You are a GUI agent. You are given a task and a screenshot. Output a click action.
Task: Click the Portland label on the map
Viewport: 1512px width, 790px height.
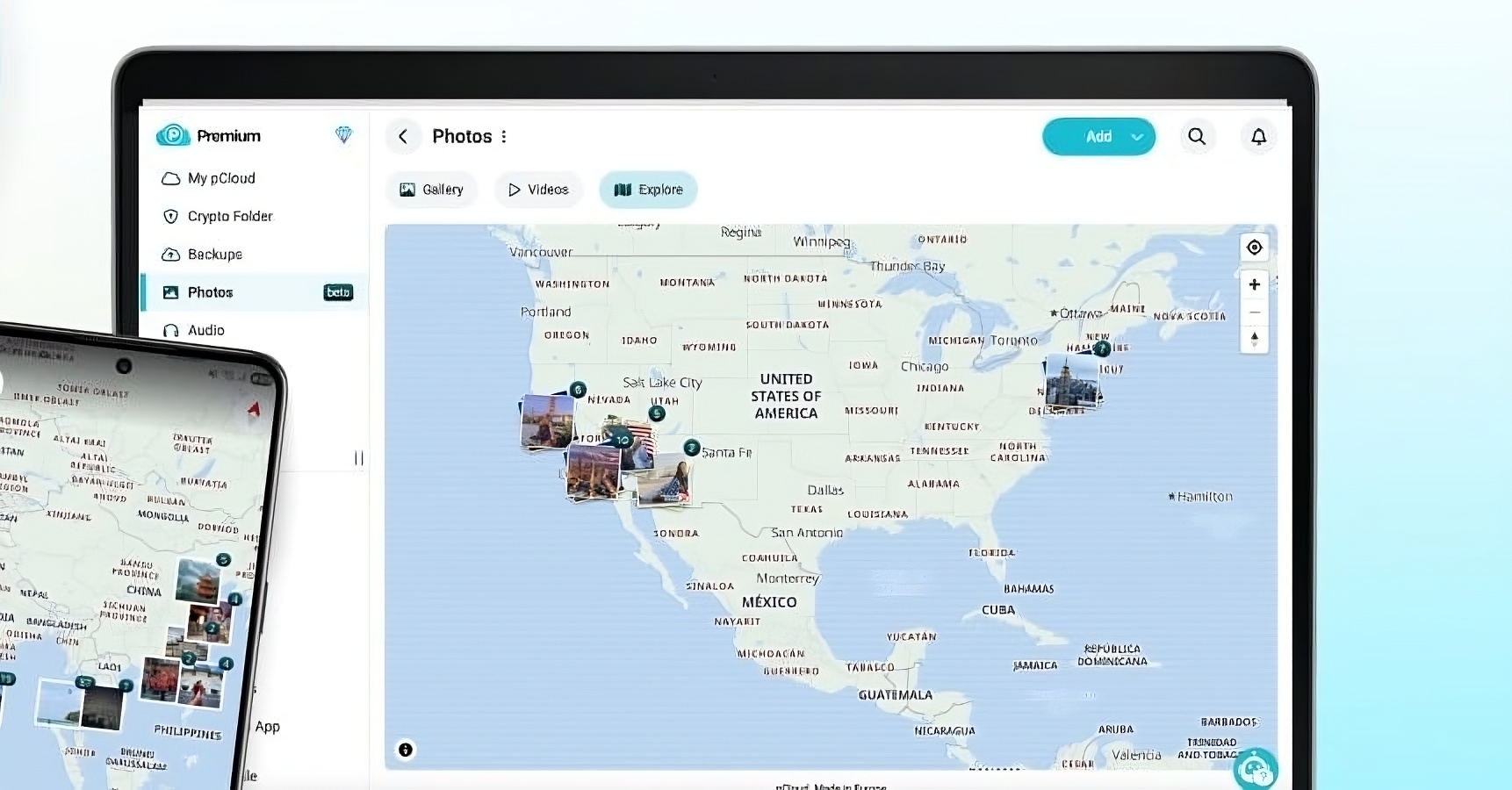tap(545, 312)
